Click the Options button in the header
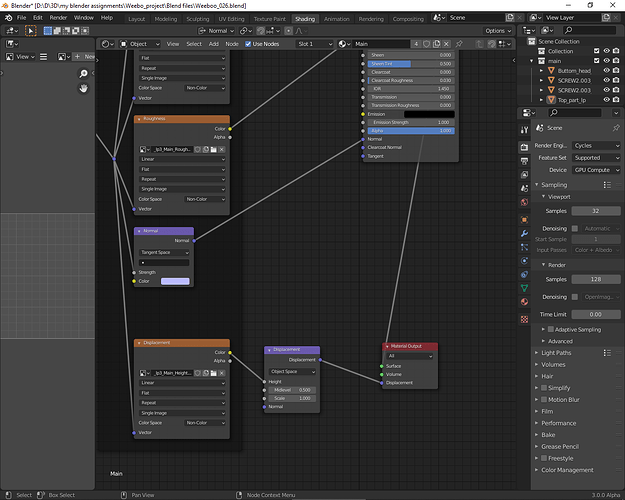 498,31
